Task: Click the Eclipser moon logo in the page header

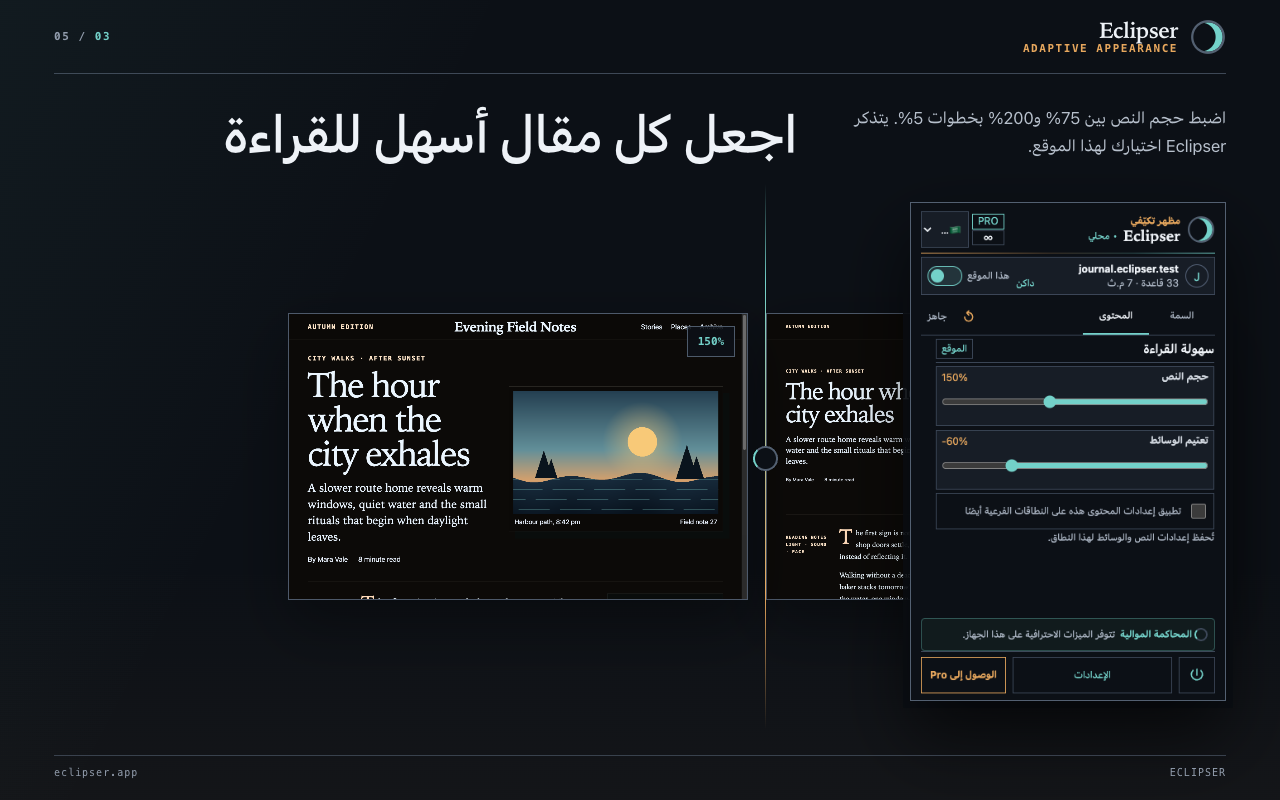Action: pos(1208,37)
